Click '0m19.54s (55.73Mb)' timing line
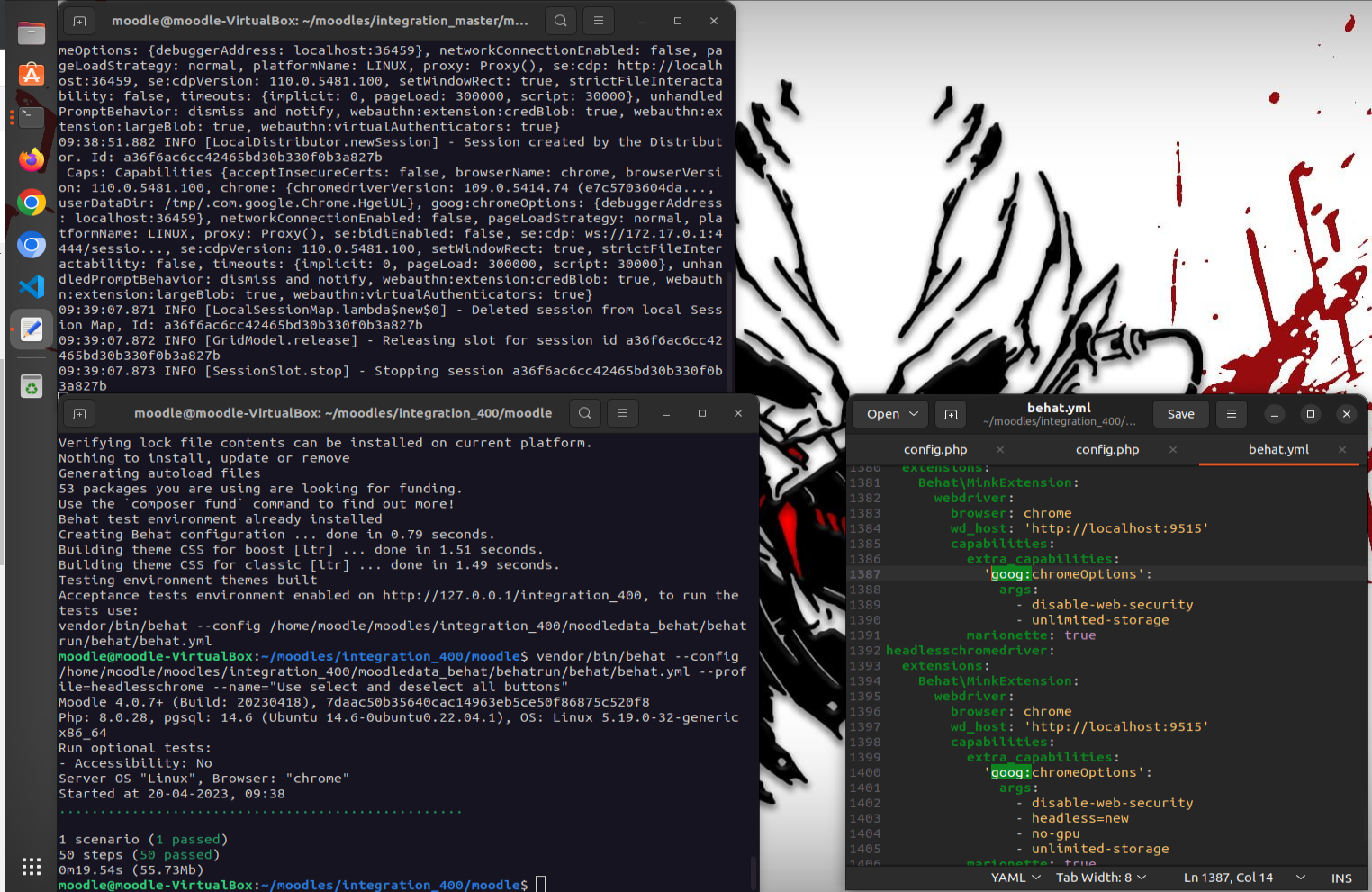The width and height of the screenshot is (1372, 892). click(131, 870)
